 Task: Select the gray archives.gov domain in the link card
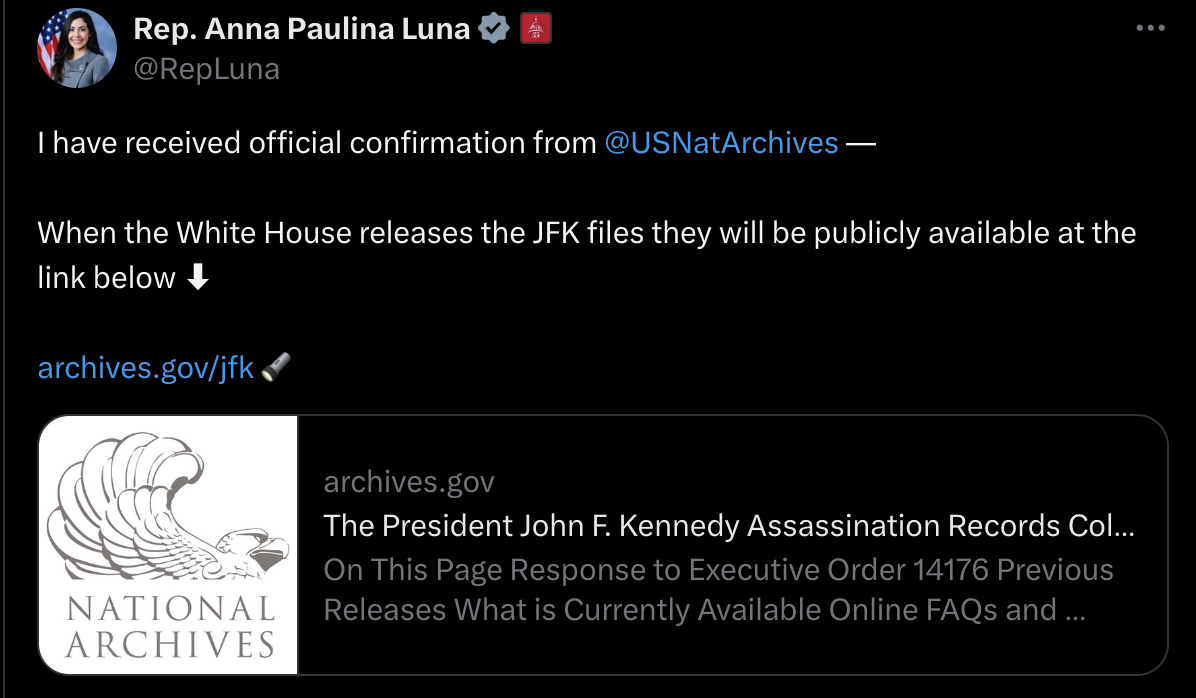pos(409,482)
